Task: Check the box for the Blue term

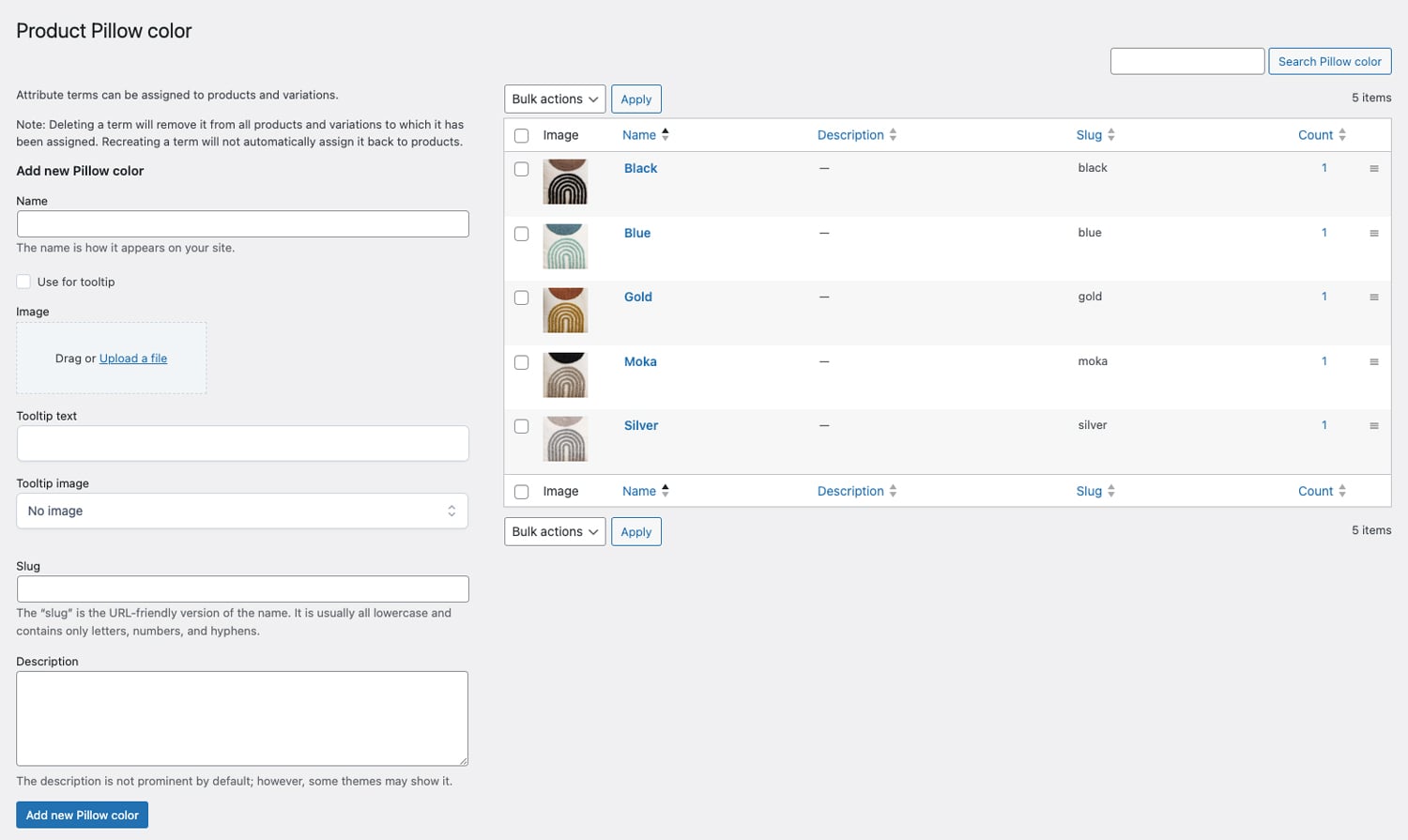Action: tap(522, 234)
